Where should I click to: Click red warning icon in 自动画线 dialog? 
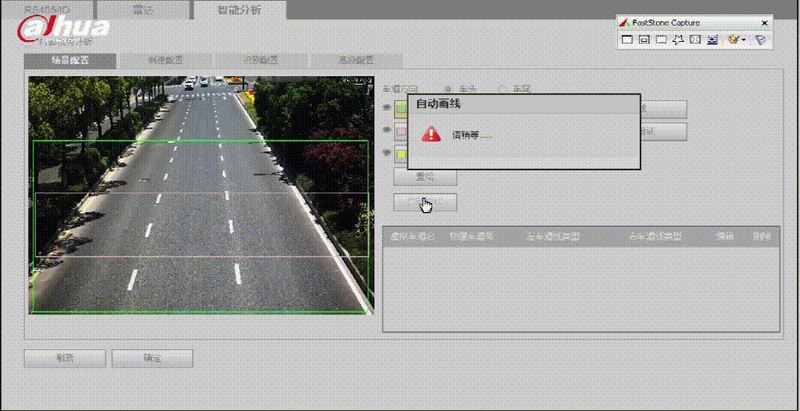point(430,134)
